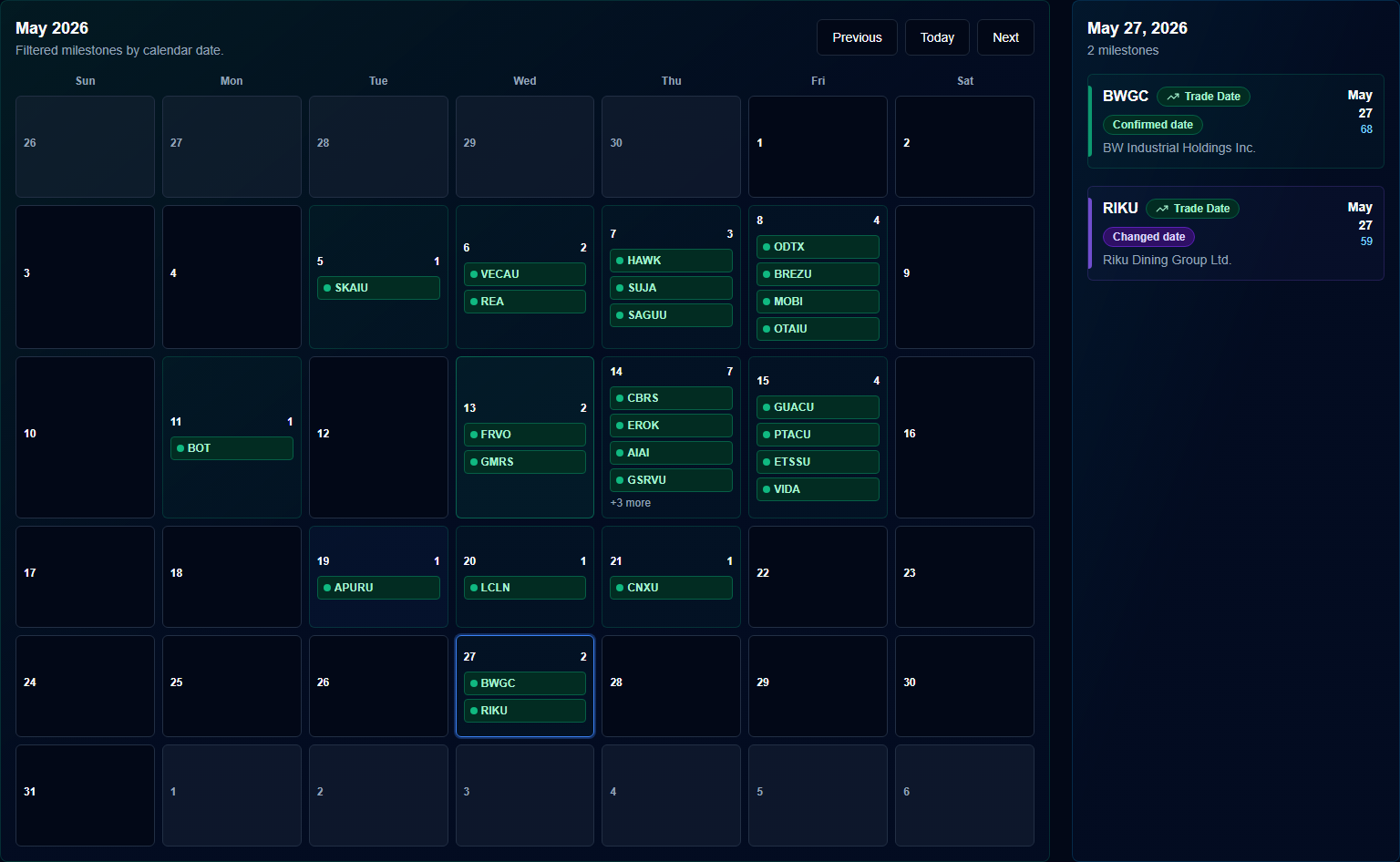Open the GSRVU milestone
This screenshot has height=862, width=1400.
point(671,480)
